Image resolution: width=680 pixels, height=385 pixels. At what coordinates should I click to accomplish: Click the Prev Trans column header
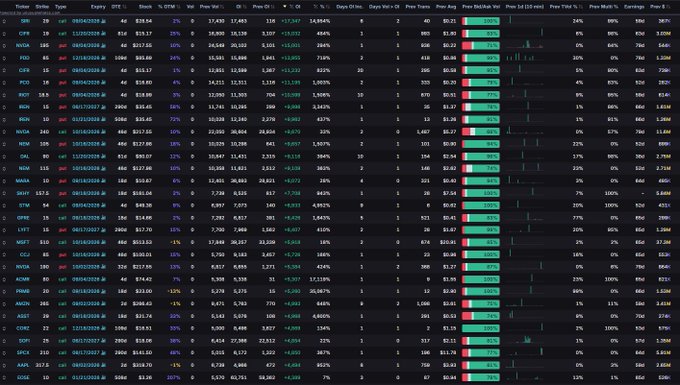point(418,7)
